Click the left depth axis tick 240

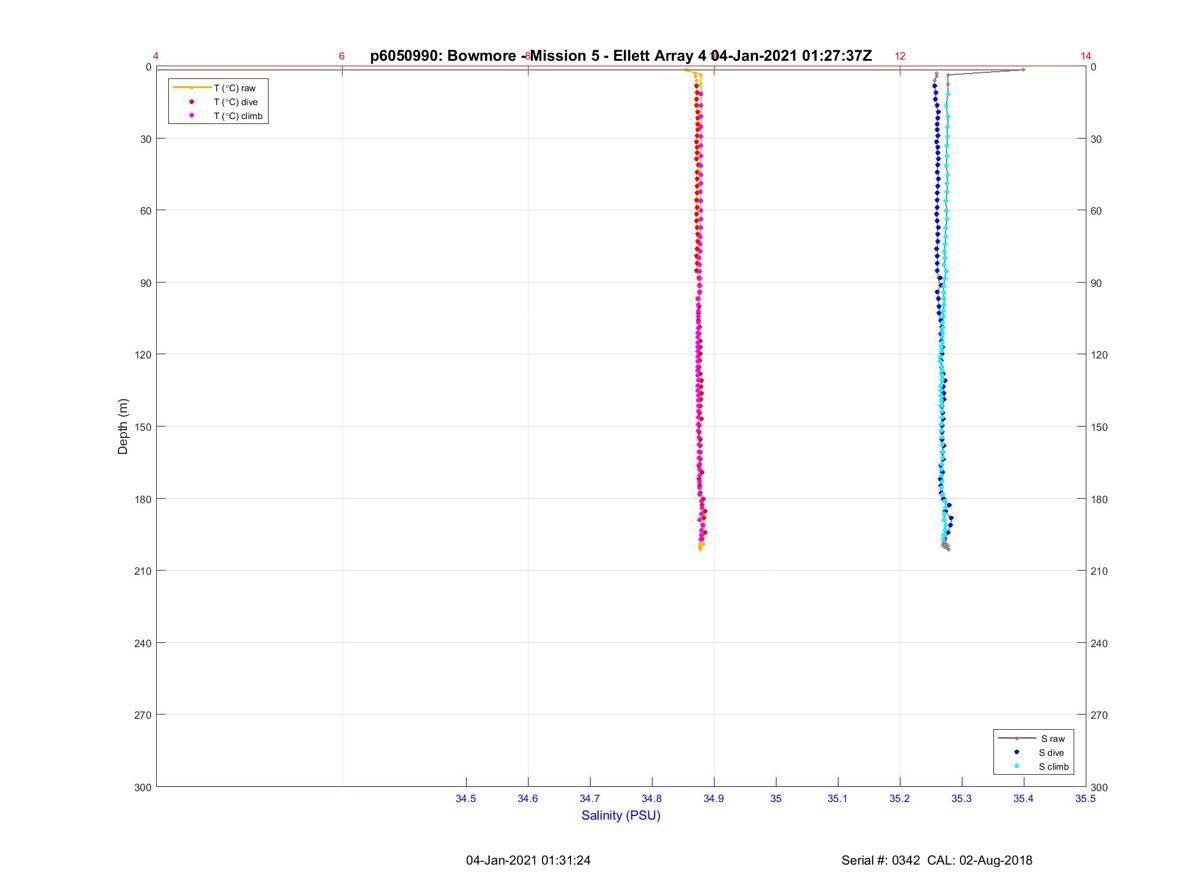point(142,643)
